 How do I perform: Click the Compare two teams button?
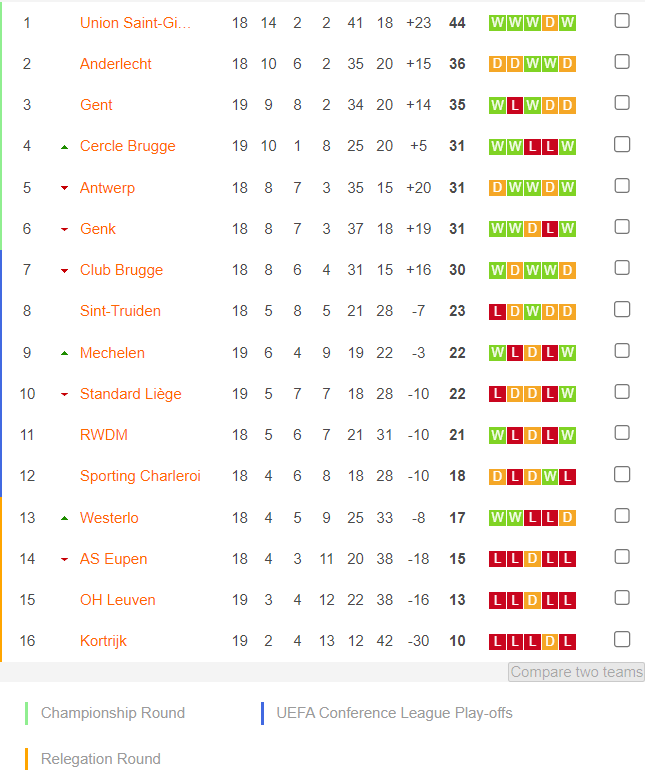click(576, 672)
